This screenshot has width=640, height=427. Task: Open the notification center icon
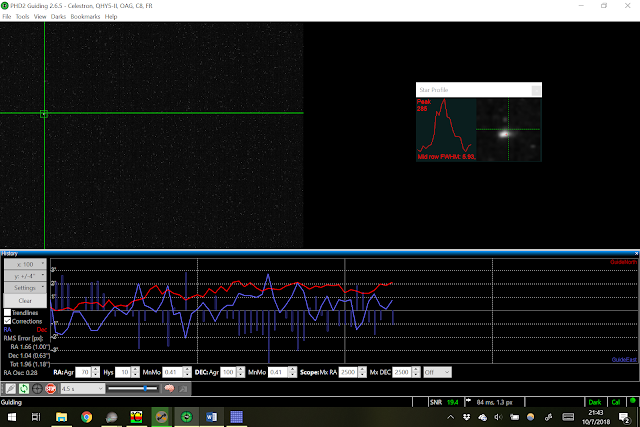point(624,418)
